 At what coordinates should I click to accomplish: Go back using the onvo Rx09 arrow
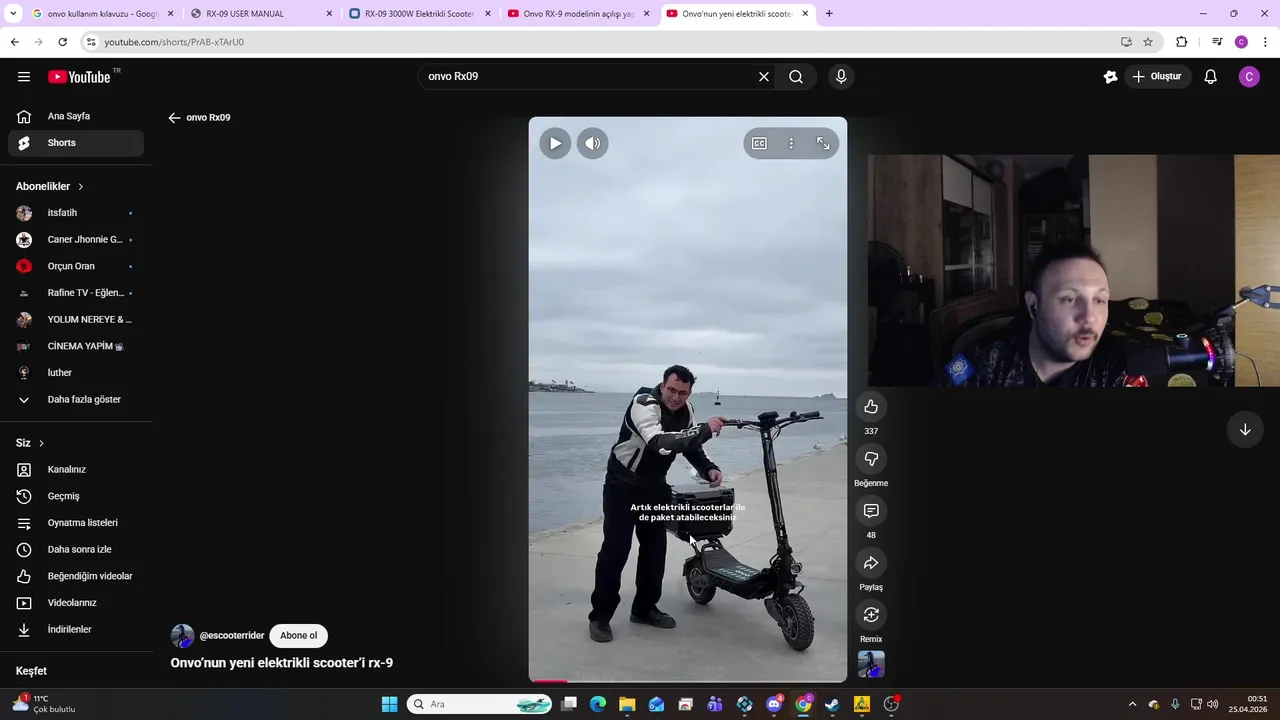(174, 118)
